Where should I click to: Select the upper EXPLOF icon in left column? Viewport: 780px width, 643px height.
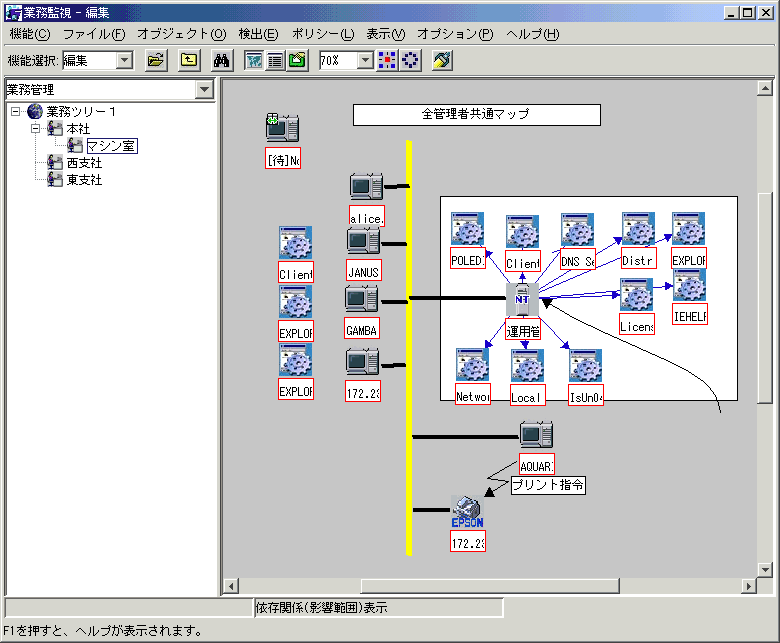coord(295,301)
